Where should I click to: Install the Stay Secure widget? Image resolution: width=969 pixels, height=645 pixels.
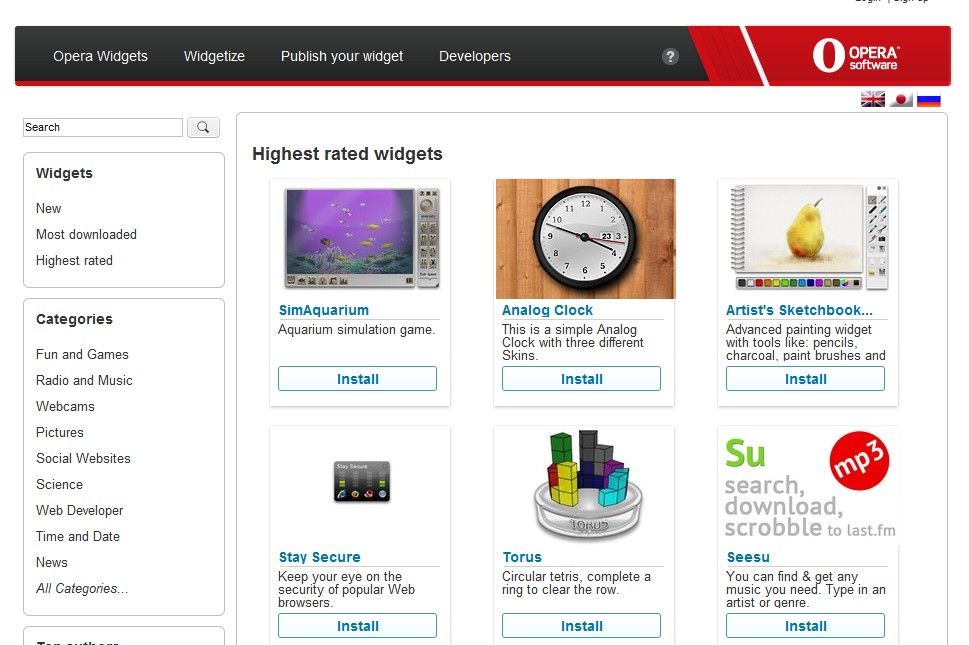pyautogui.click(x=357, y=626)
